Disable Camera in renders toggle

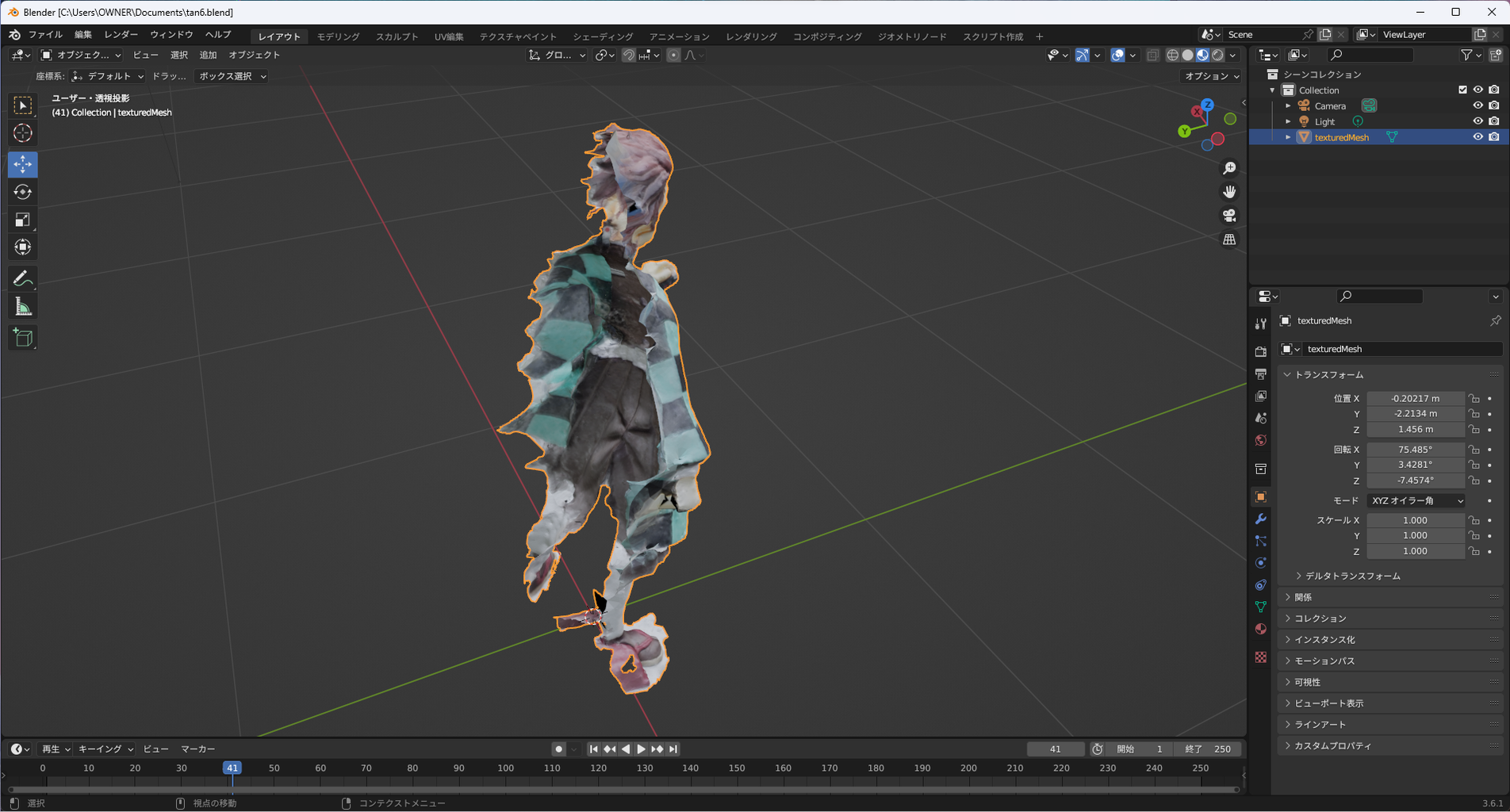[1494, 105]
